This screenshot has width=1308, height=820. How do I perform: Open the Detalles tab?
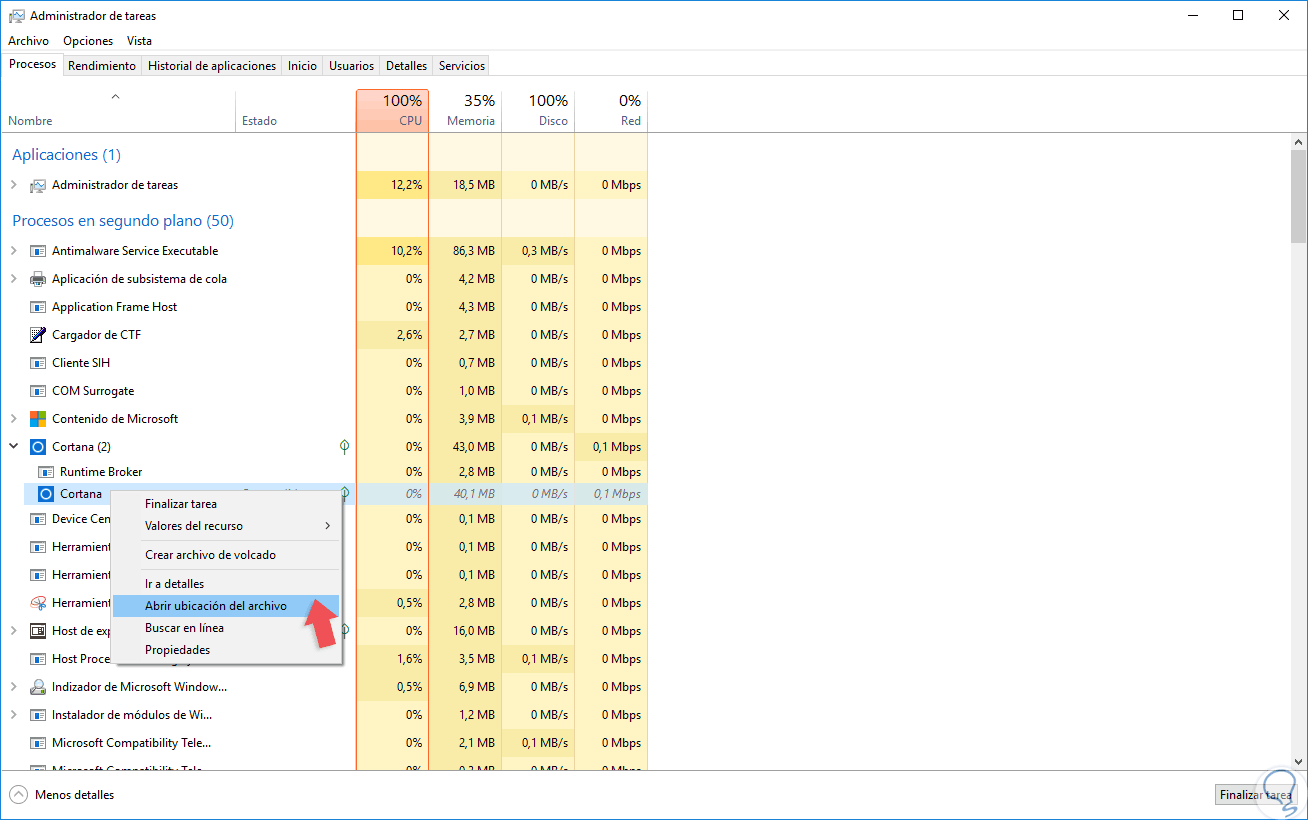[406, 66]
